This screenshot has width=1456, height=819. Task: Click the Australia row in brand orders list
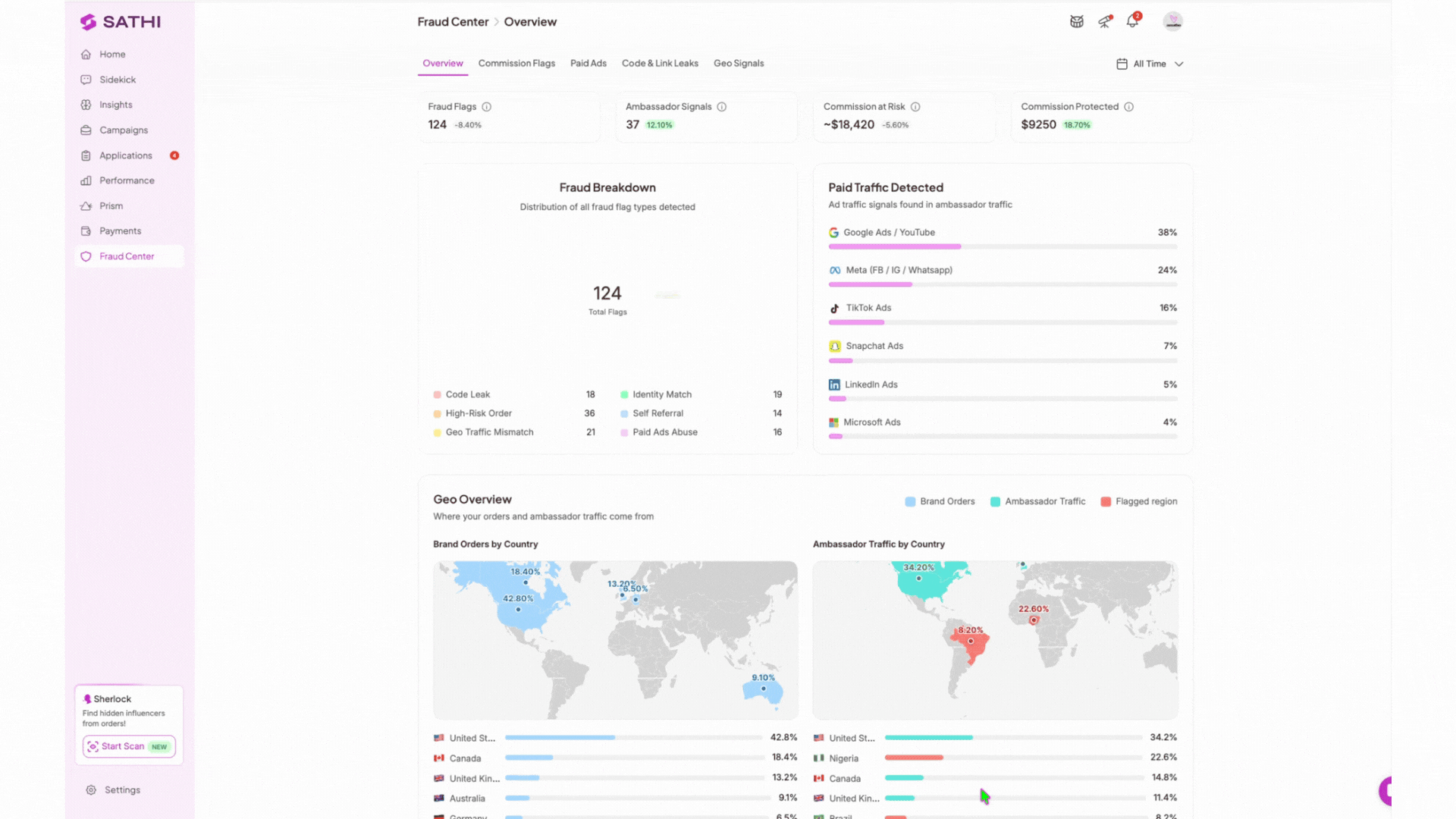coord(615,799)
